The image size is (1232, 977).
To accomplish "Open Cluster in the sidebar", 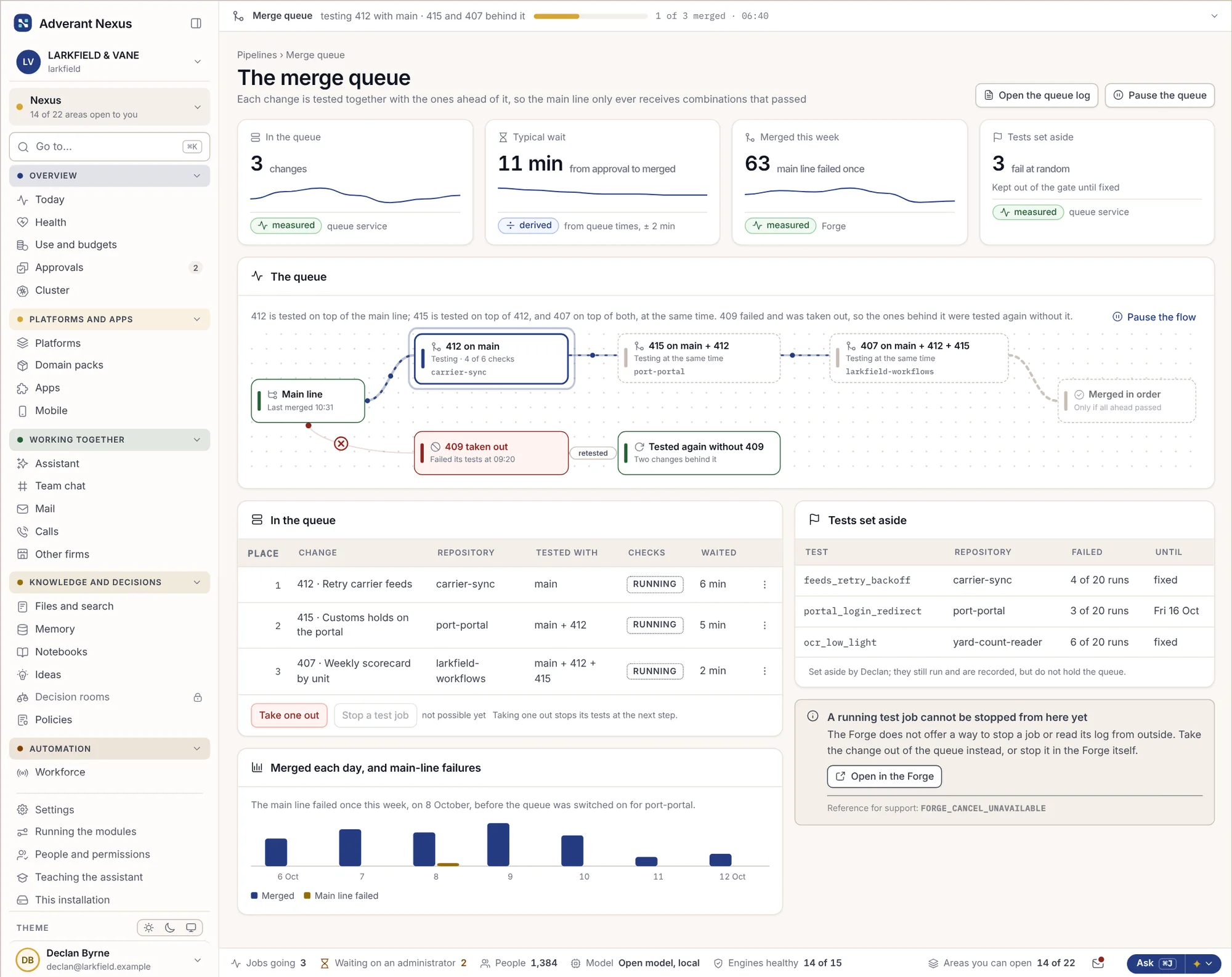I will tap(110, 290).
